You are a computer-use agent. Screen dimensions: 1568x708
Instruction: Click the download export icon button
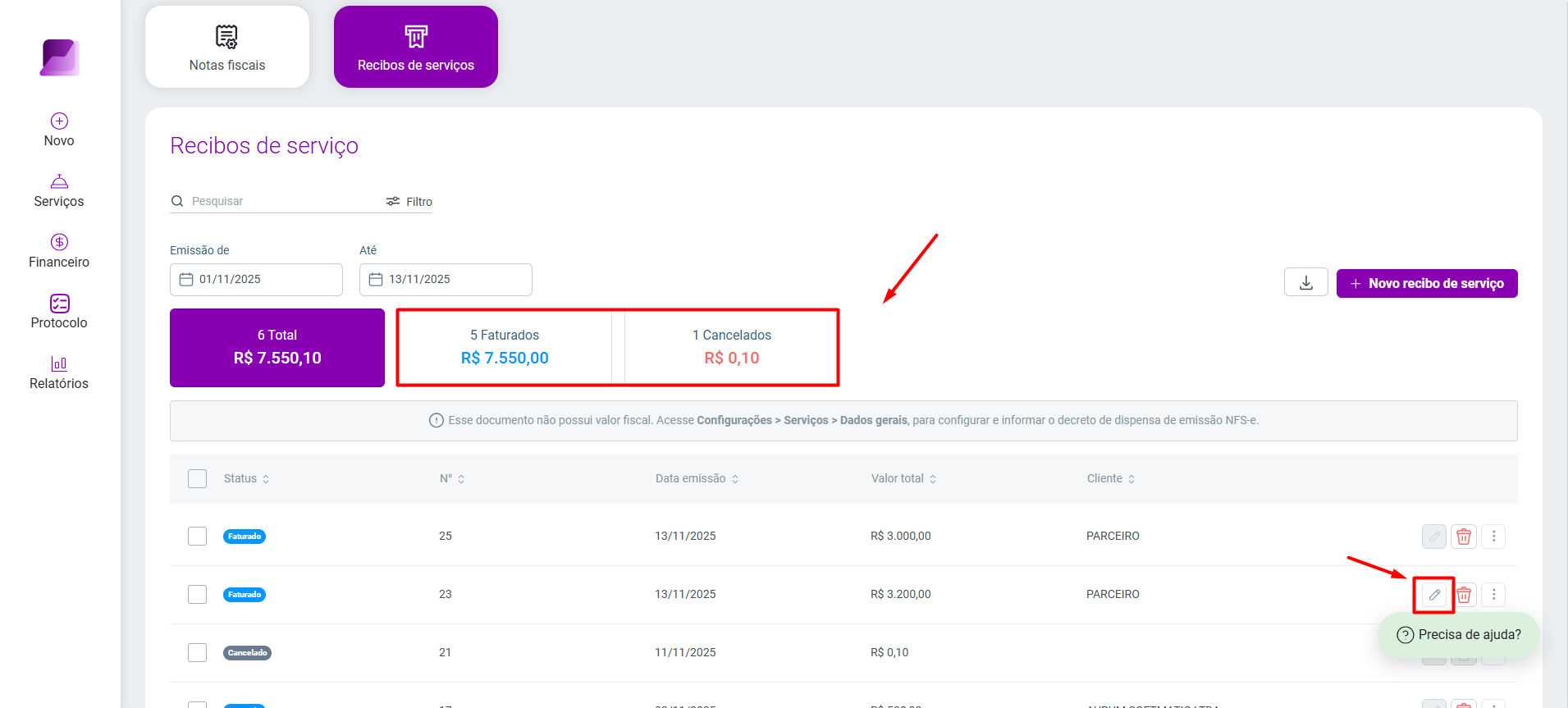(1306, 282)
